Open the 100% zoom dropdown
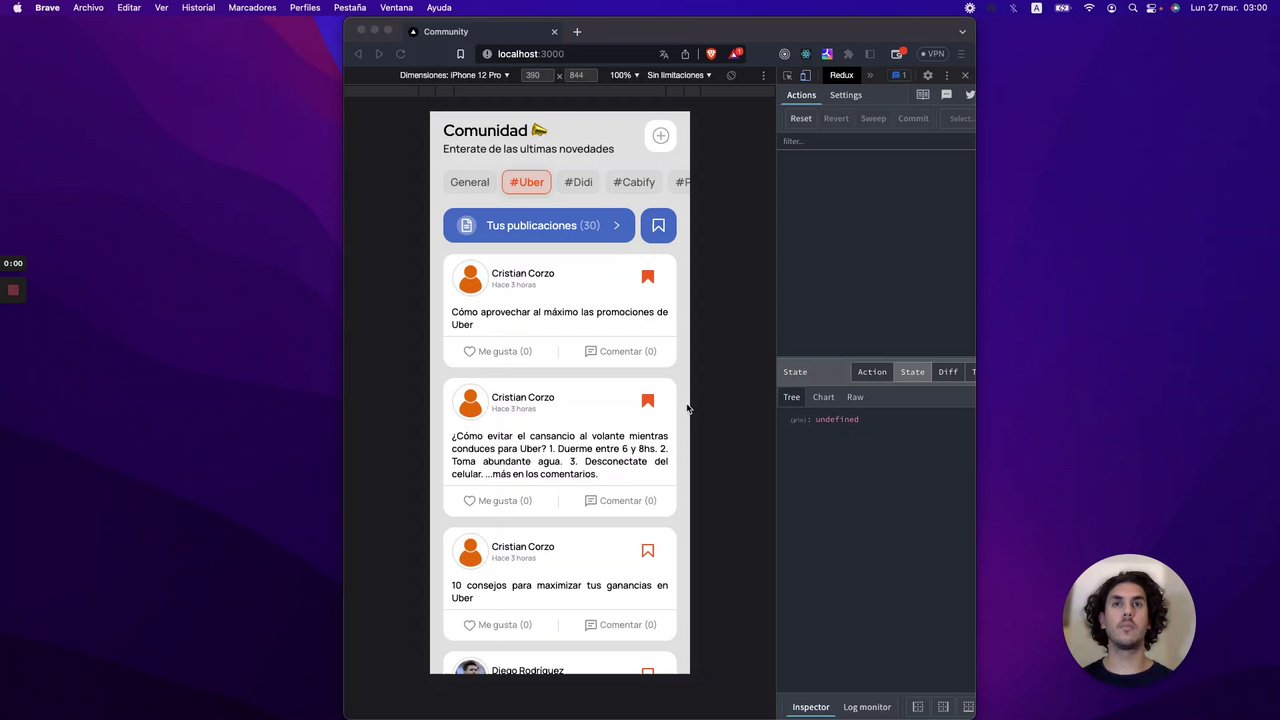Image resolution: width=1280 pixels, height=720 pixels. click(625, 75)
